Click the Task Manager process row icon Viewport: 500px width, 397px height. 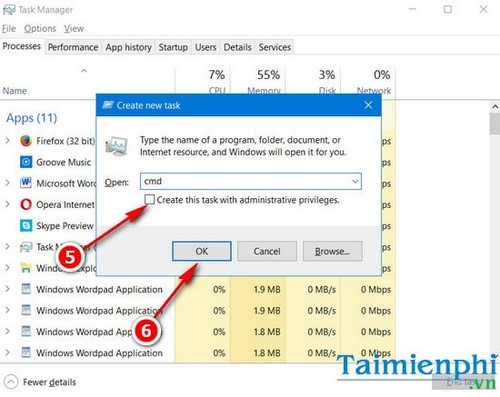coord(26,247)
